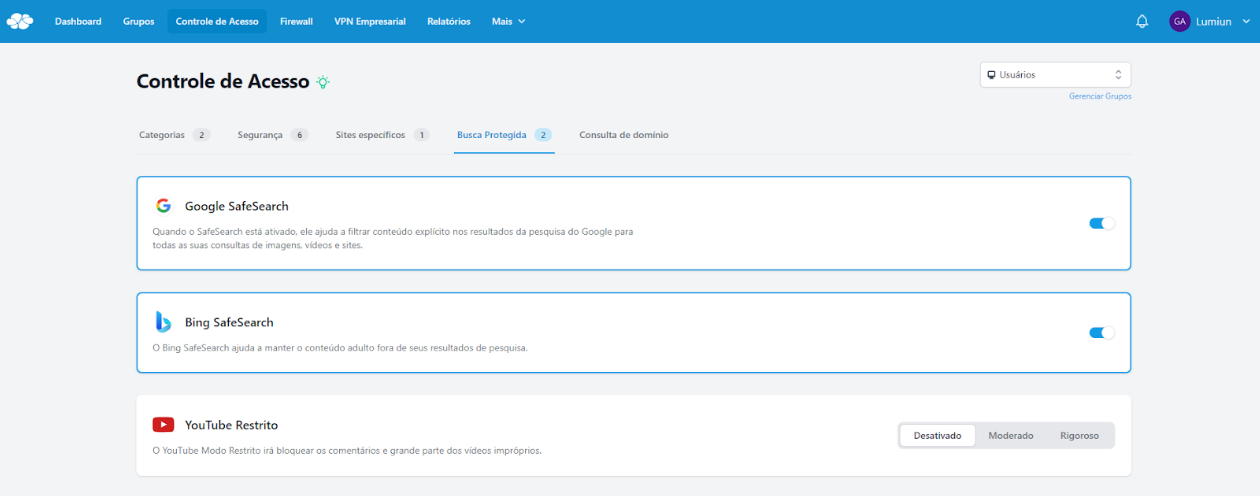The image size is (1260, 497).
Task: Expand the Mais menu
Action: [x=508, y=21]
